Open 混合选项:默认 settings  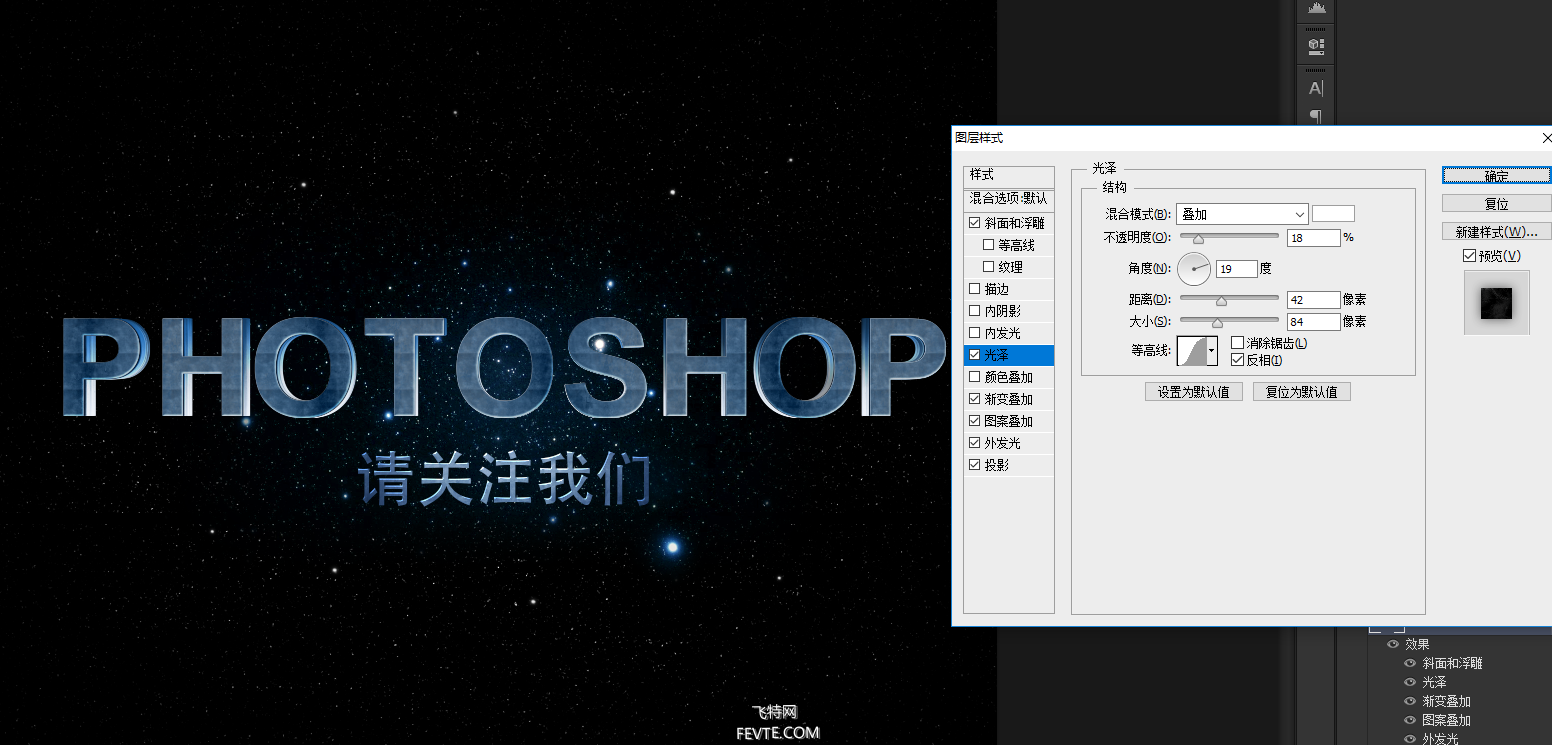[1009, 198]
